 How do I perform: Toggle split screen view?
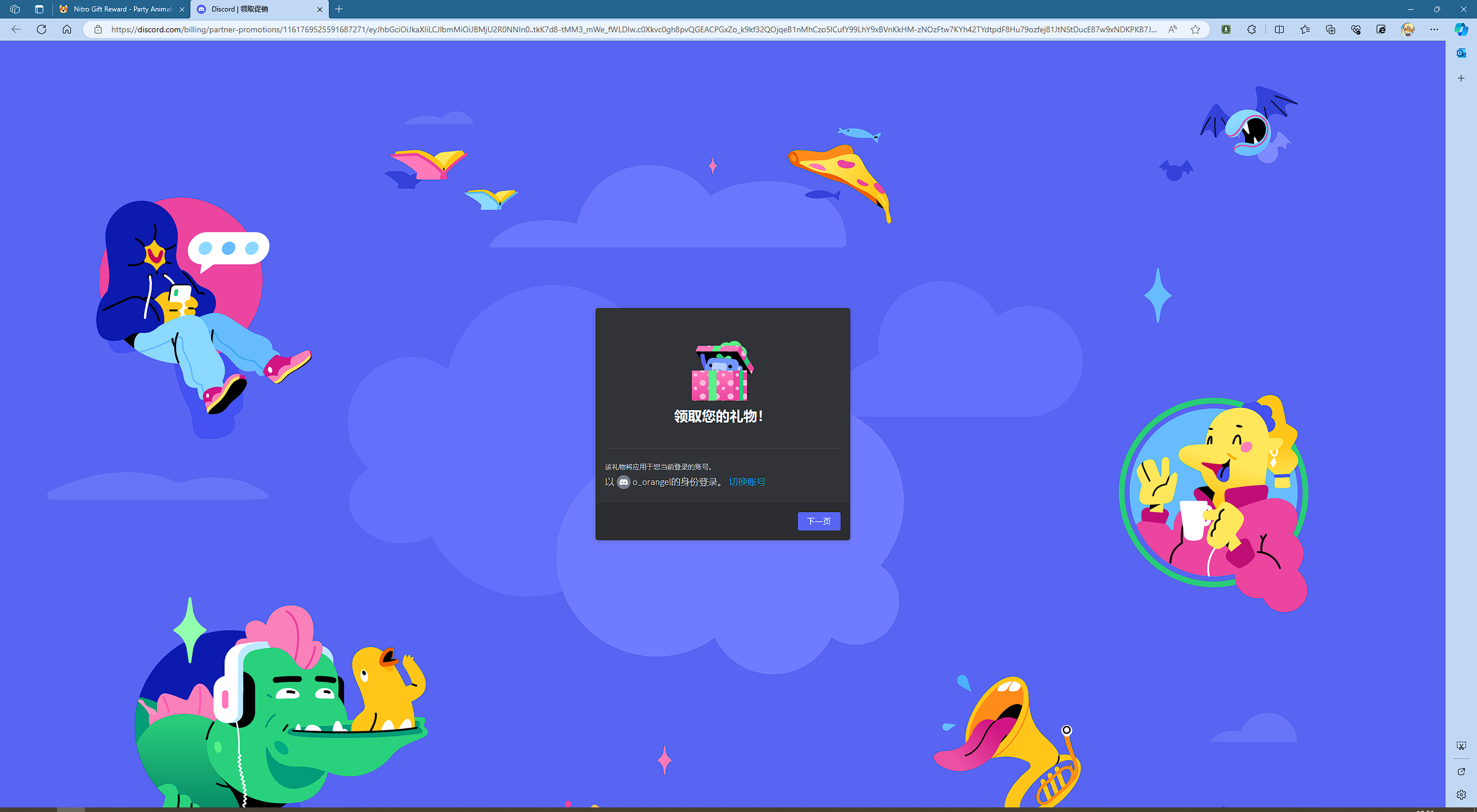click(1279, 29)
